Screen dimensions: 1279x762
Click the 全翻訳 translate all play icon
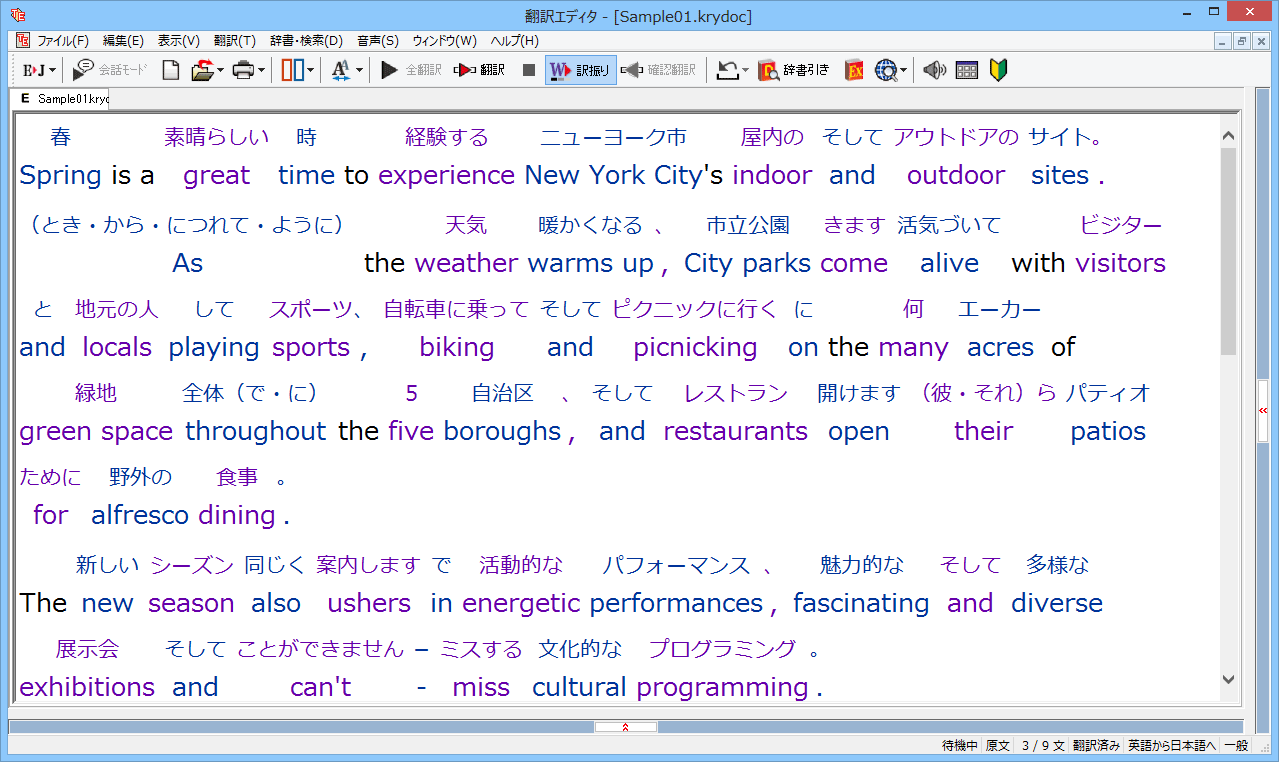click(410, 70)
